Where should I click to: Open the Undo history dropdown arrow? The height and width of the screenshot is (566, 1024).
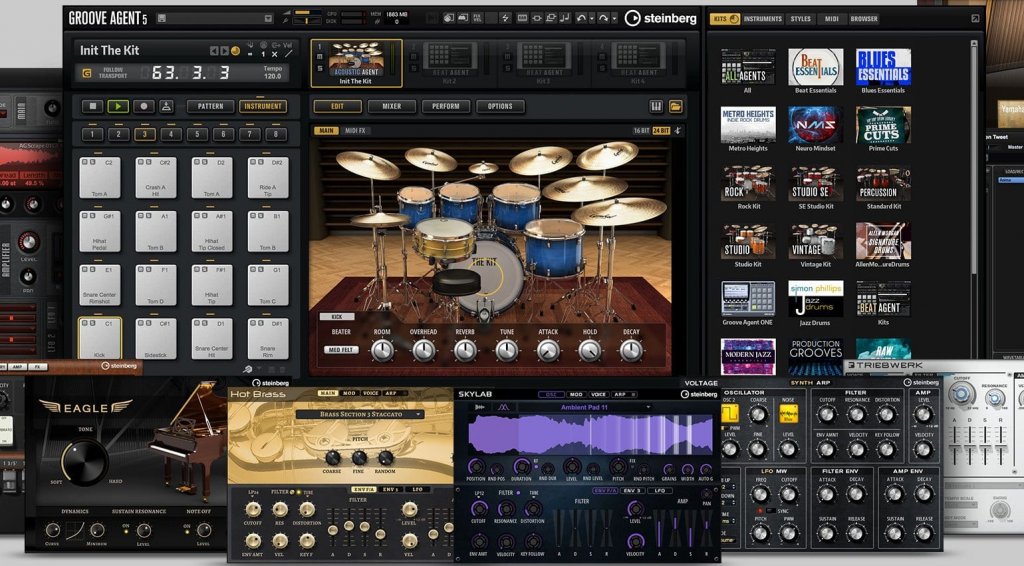592,18
